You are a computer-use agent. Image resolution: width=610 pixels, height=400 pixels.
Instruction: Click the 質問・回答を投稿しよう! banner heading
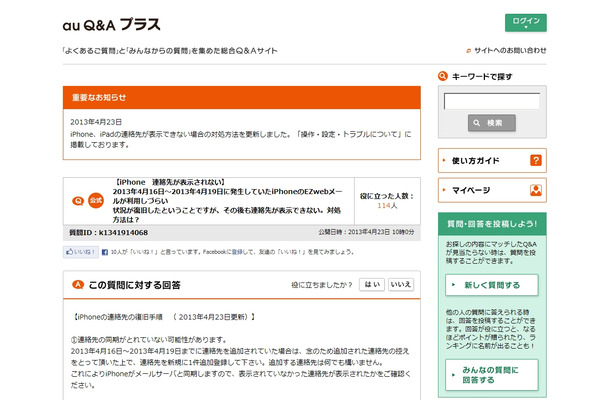click(492, 224)
